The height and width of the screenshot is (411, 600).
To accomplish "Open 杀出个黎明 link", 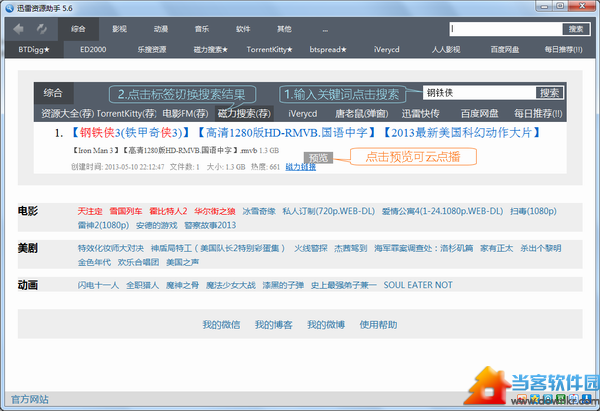I will 541,248.
